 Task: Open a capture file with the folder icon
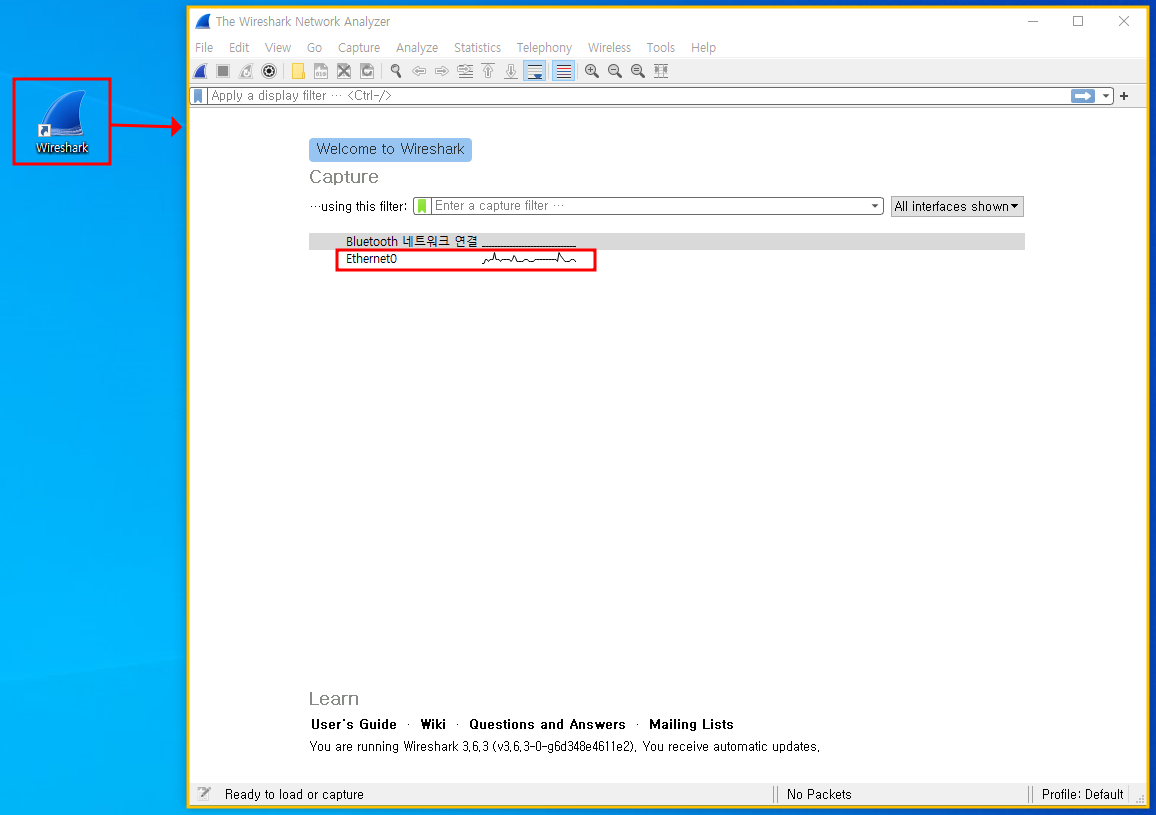(298, 72)
